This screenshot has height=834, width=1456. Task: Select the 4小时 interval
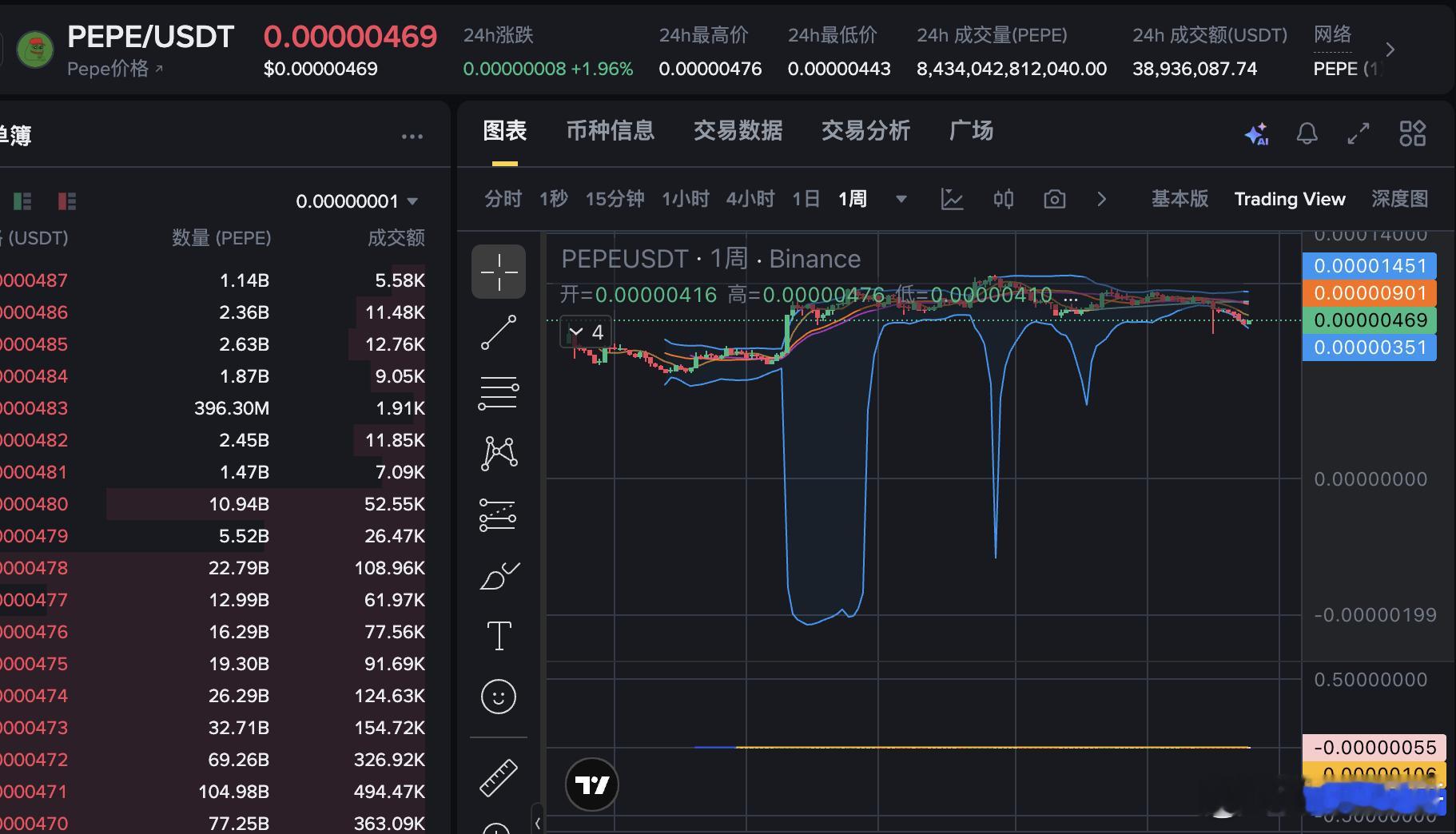click(x=750, y=199)
